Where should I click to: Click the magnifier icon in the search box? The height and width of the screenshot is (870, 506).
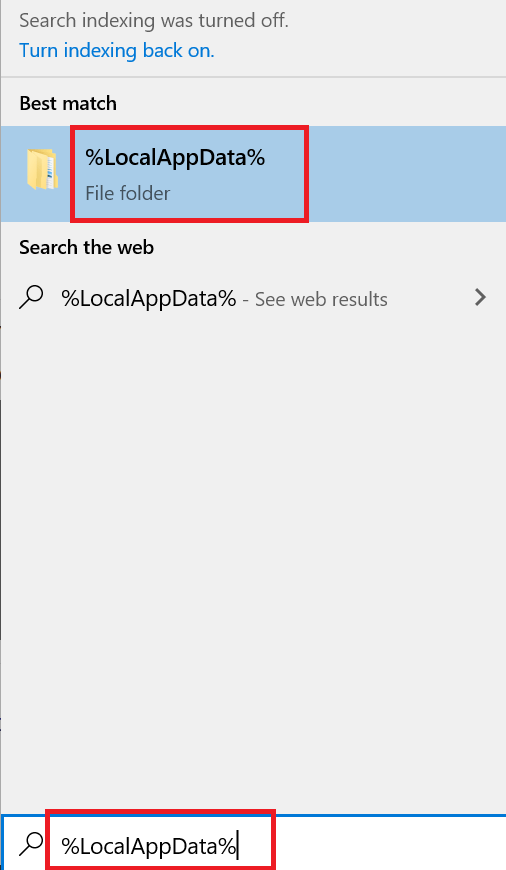tap(31, 844)
